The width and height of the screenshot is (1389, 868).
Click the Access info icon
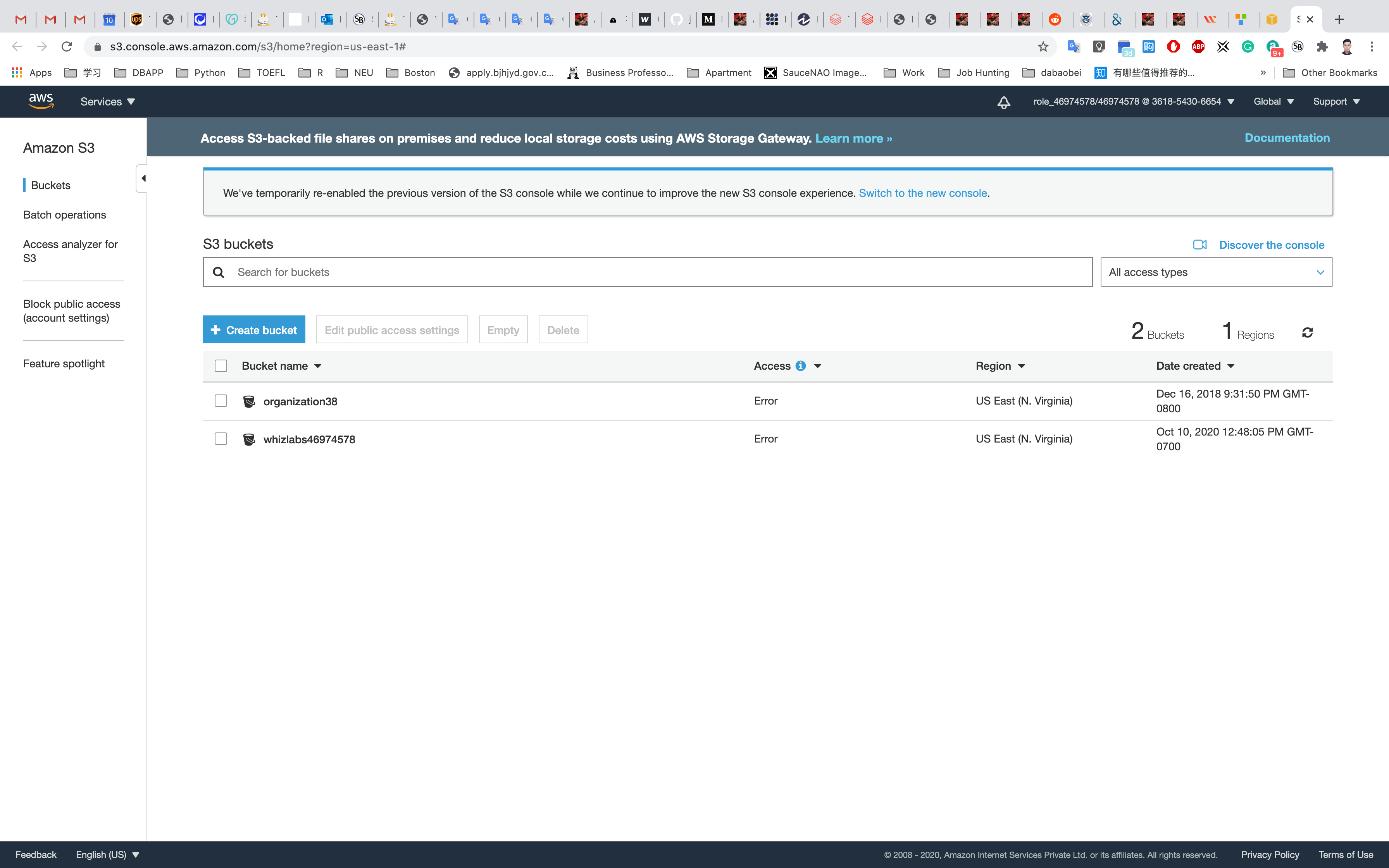click(x=800, y=366)
